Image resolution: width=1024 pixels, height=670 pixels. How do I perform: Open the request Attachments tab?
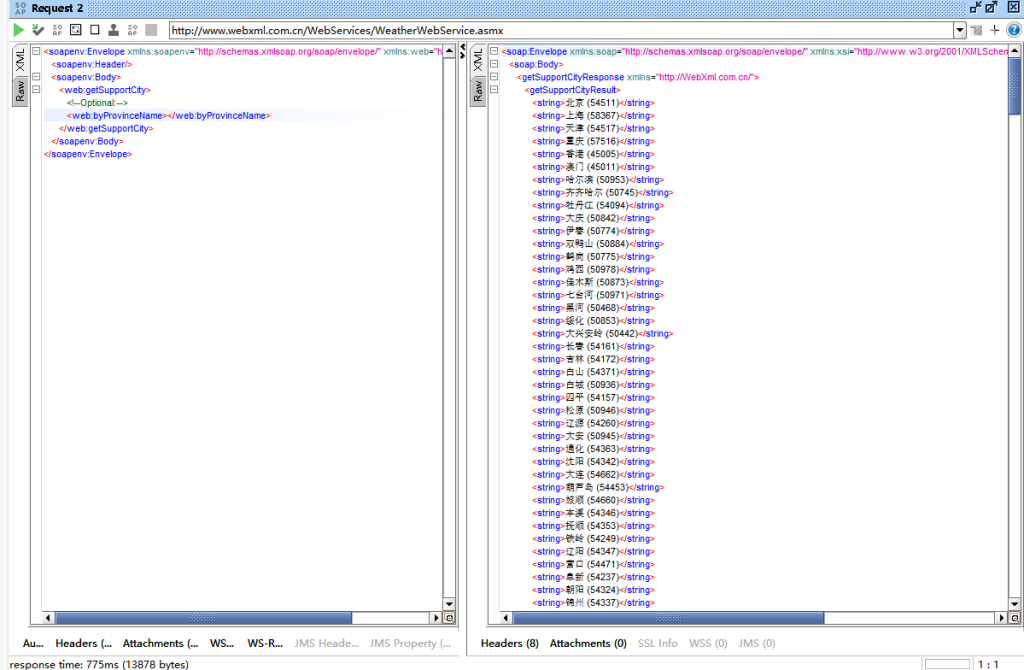point(160,643)
